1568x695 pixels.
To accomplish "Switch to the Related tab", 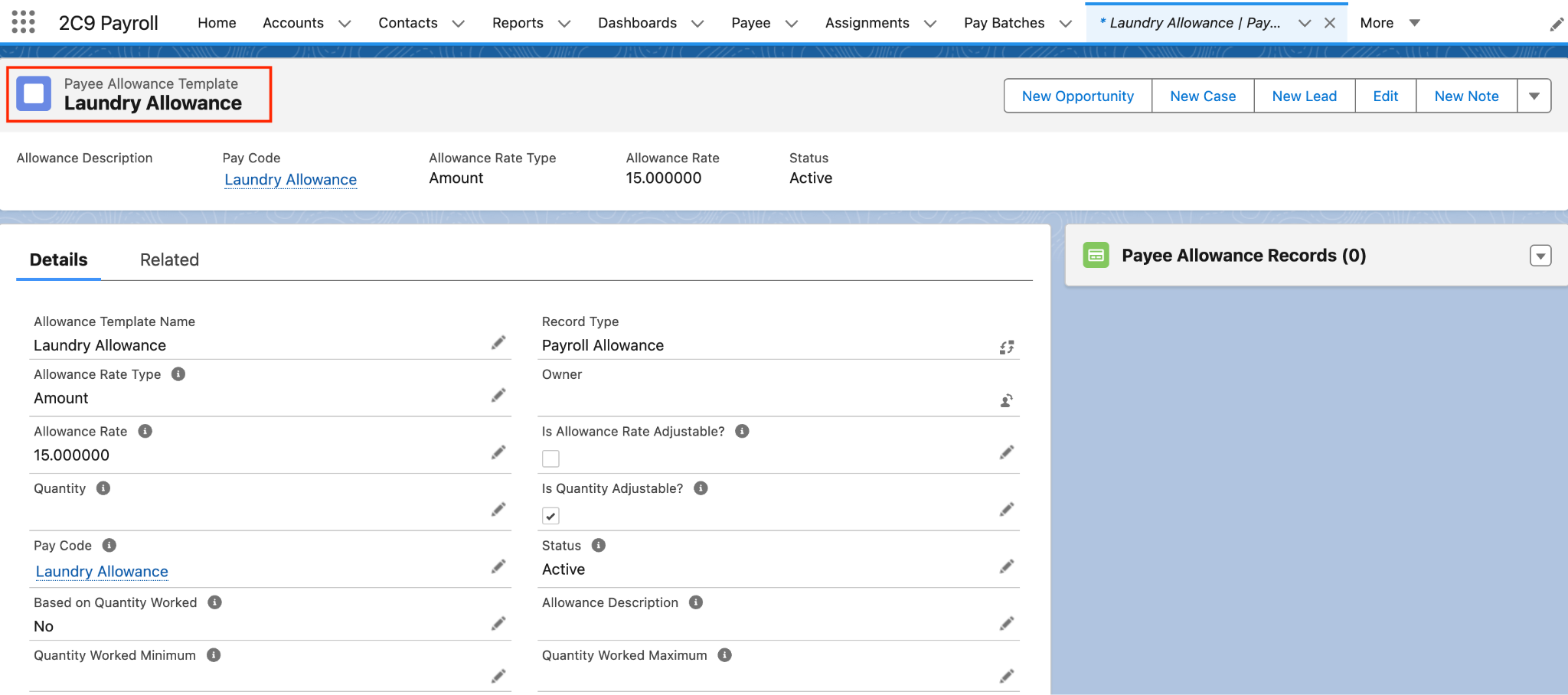I will 169,259.
